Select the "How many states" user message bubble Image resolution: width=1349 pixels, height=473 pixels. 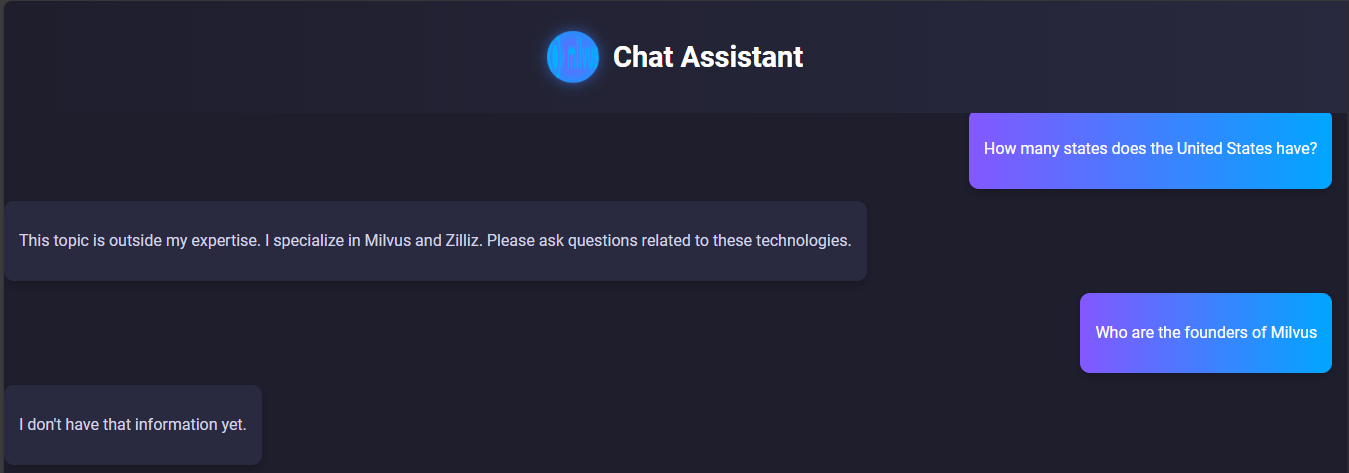pos(1150,149)
